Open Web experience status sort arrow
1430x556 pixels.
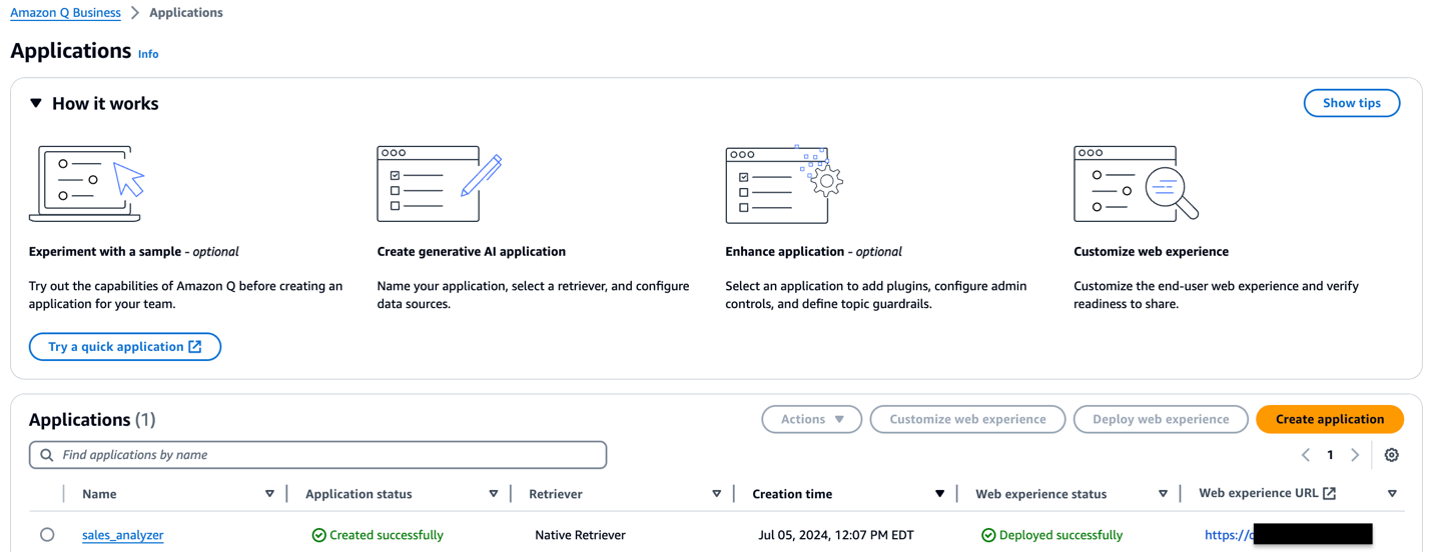pyautogui.click(x=1163, y=494)
